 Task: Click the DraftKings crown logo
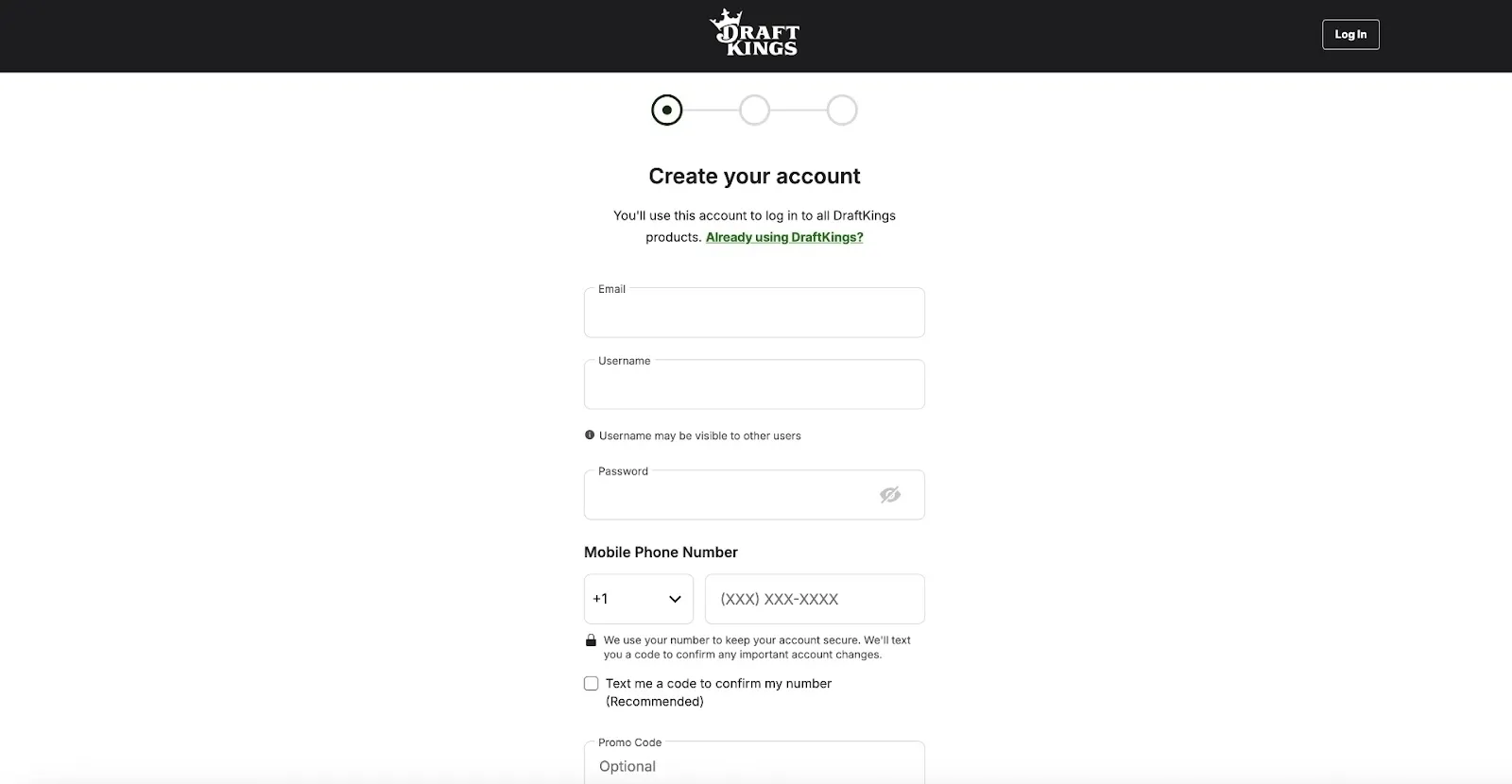pos(754,34)
